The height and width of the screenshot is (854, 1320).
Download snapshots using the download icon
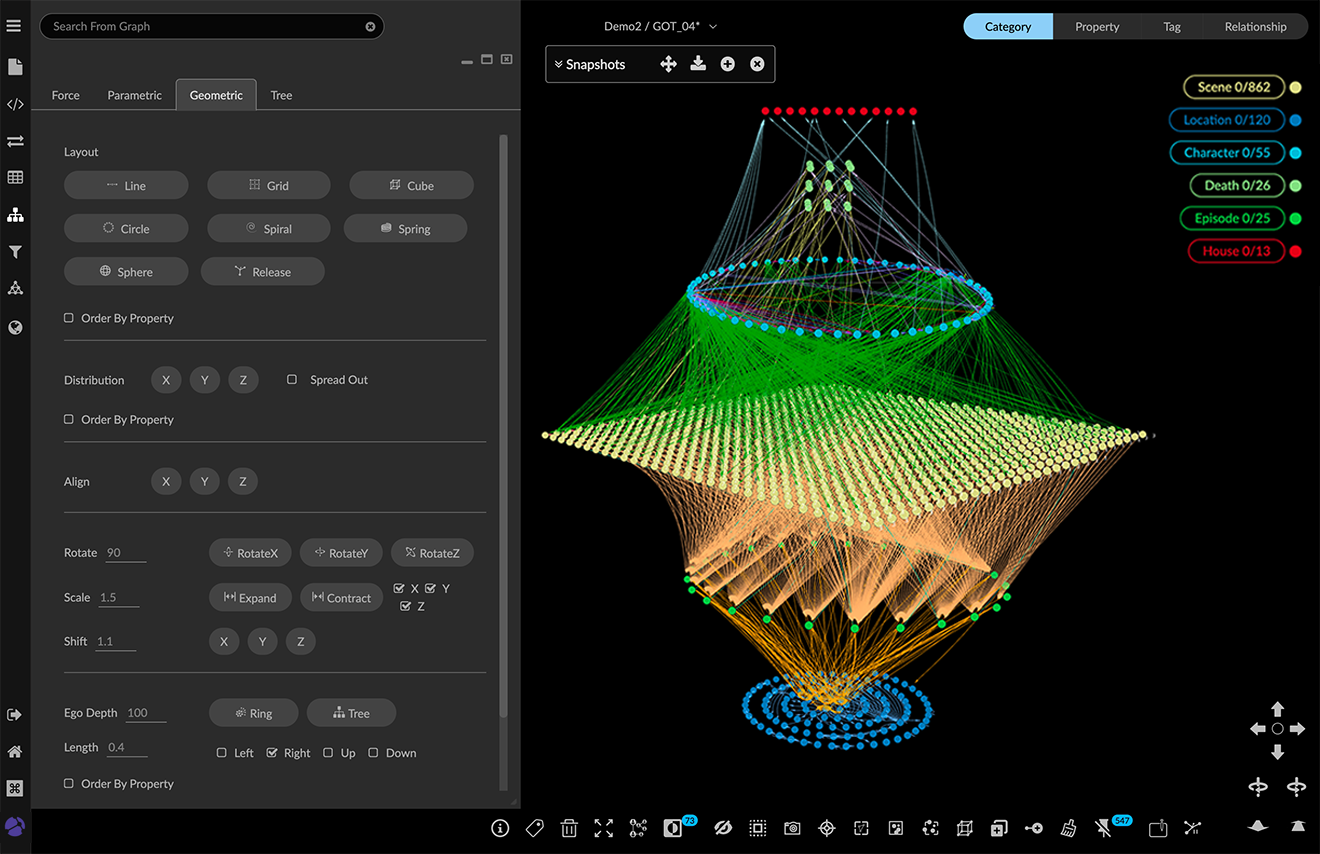[698, 64]
